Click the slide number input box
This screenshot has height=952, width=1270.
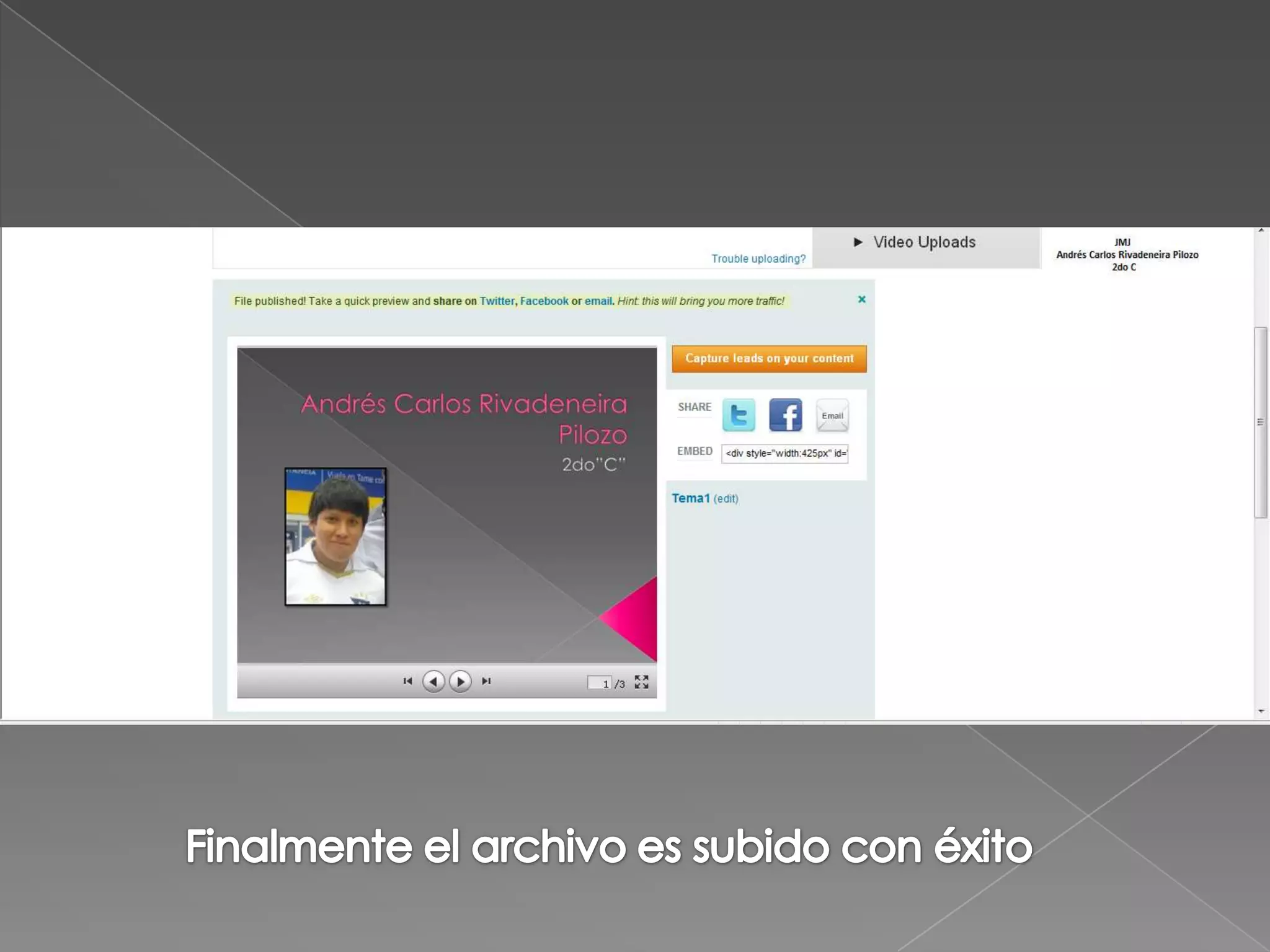600,683
